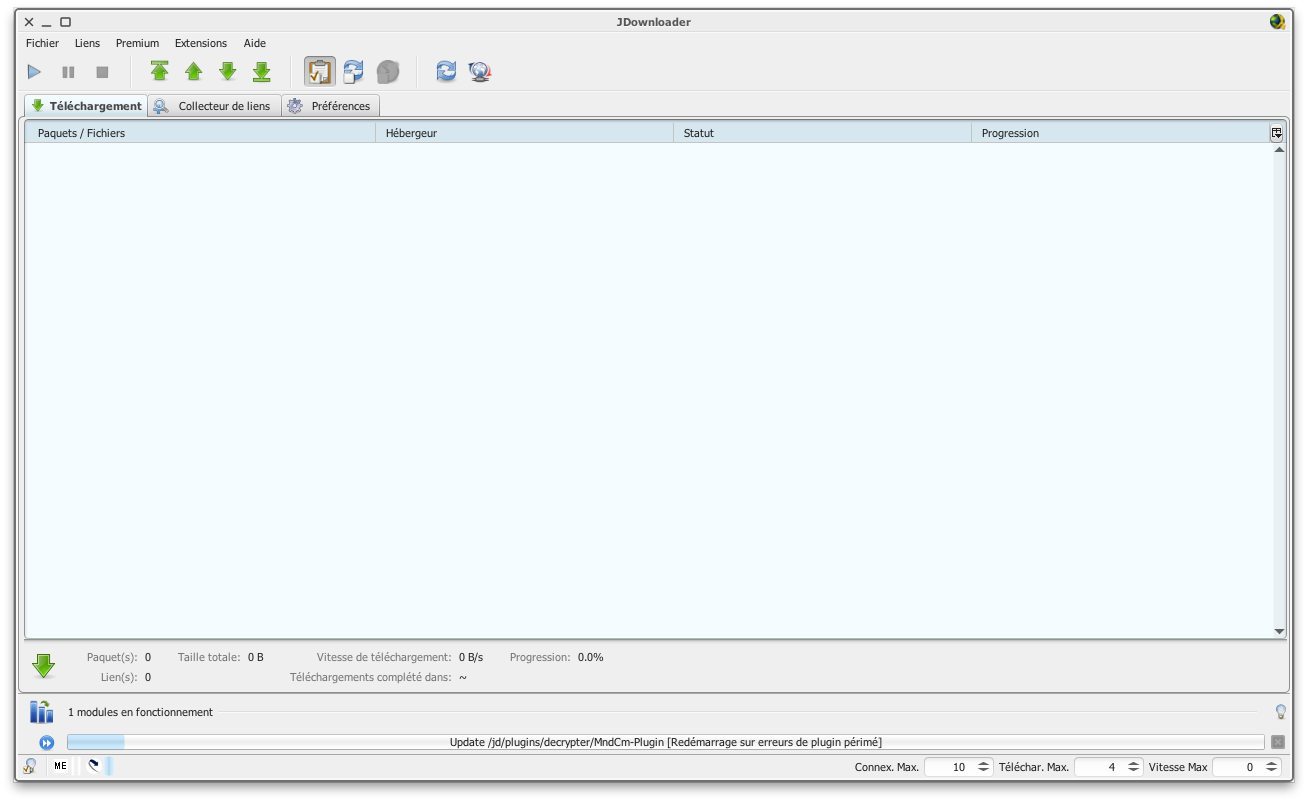The image size is (1308, 802).
Task: Move selection down with green down arrow
Action: tap(228, 72)
